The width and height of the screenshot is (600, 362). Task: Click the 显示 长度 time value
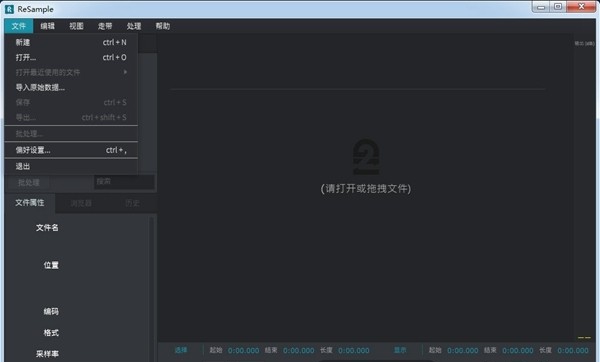coord(573,351)
